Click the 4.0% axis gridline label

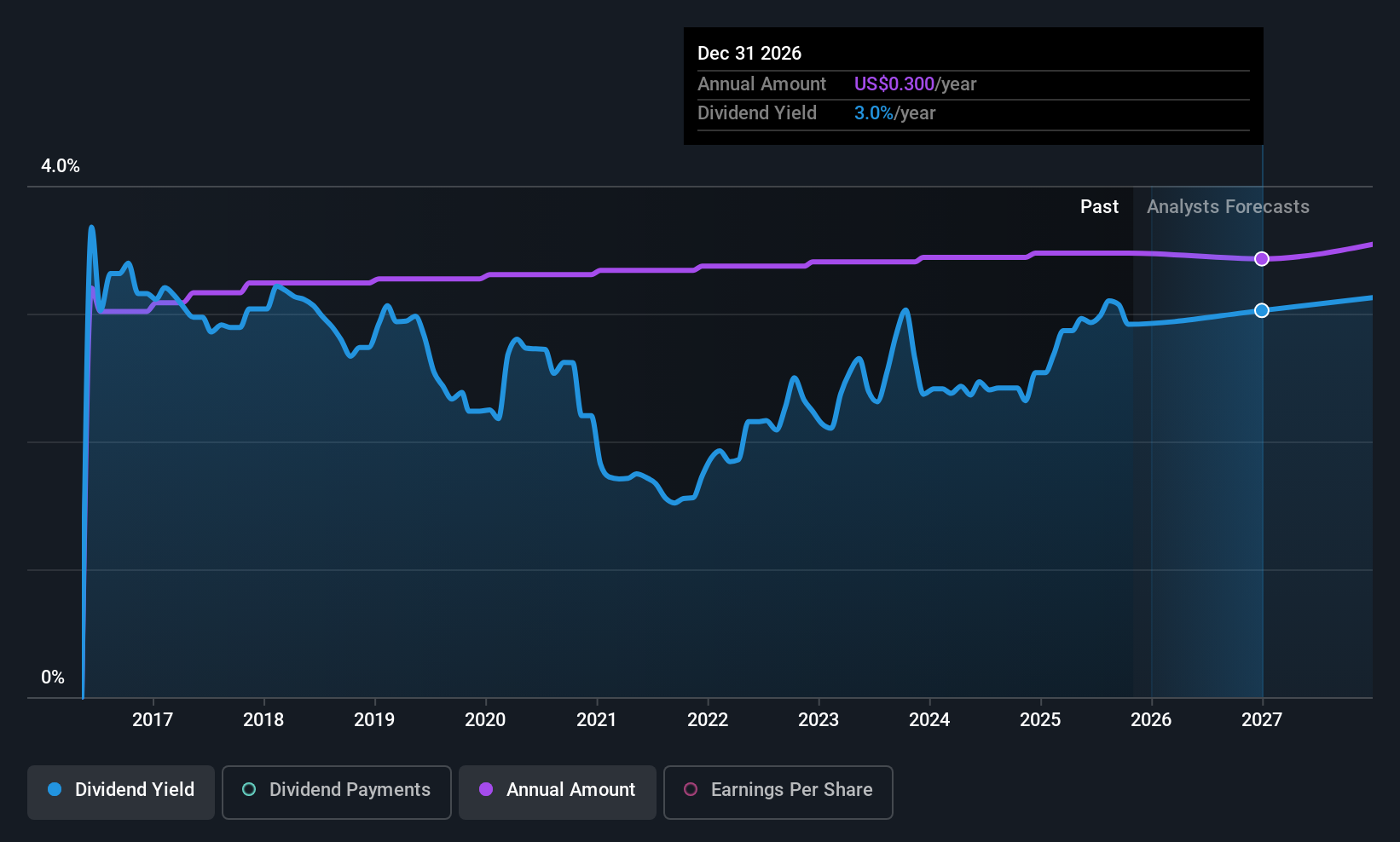point(60,166)
